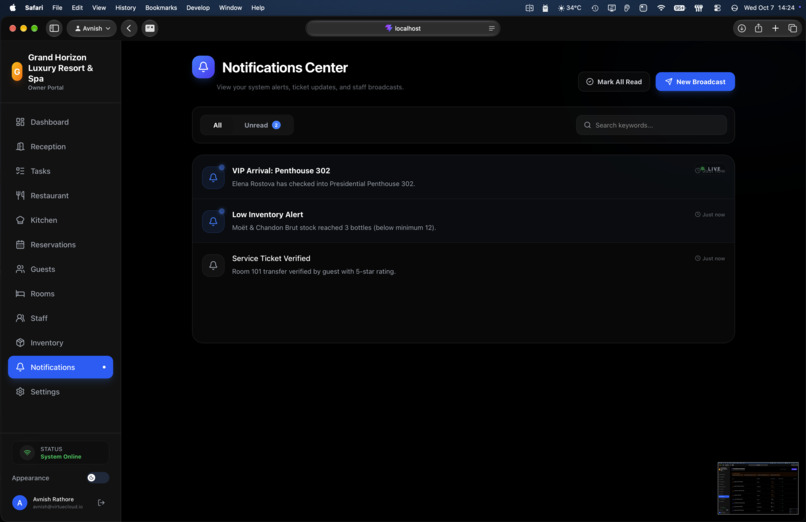Click the Unread count badge
Viewport: 806px width, 522px height.
[276, 125]
